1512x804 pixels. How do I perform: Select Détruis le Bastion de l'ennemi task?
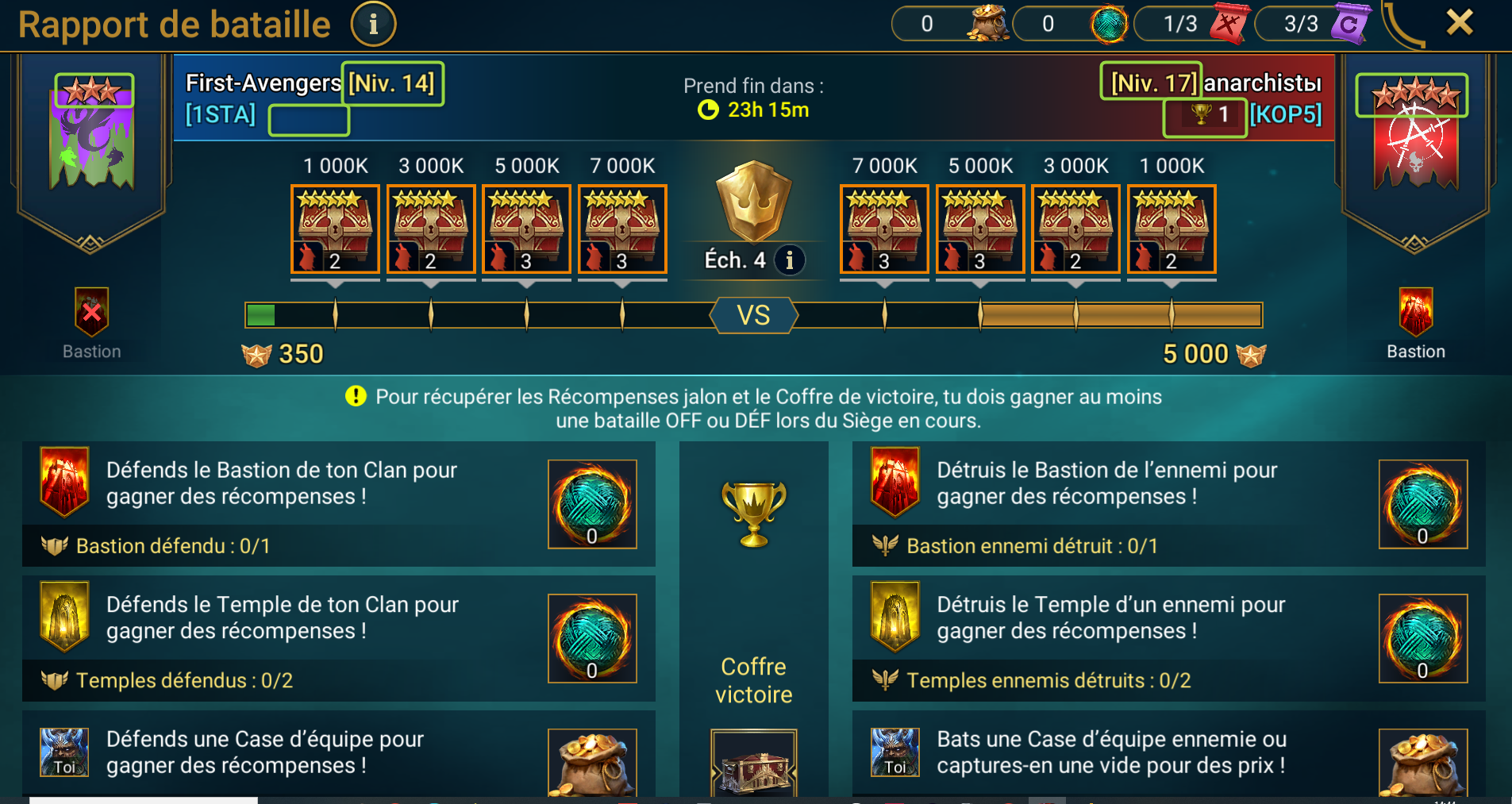pos(1168,503)
